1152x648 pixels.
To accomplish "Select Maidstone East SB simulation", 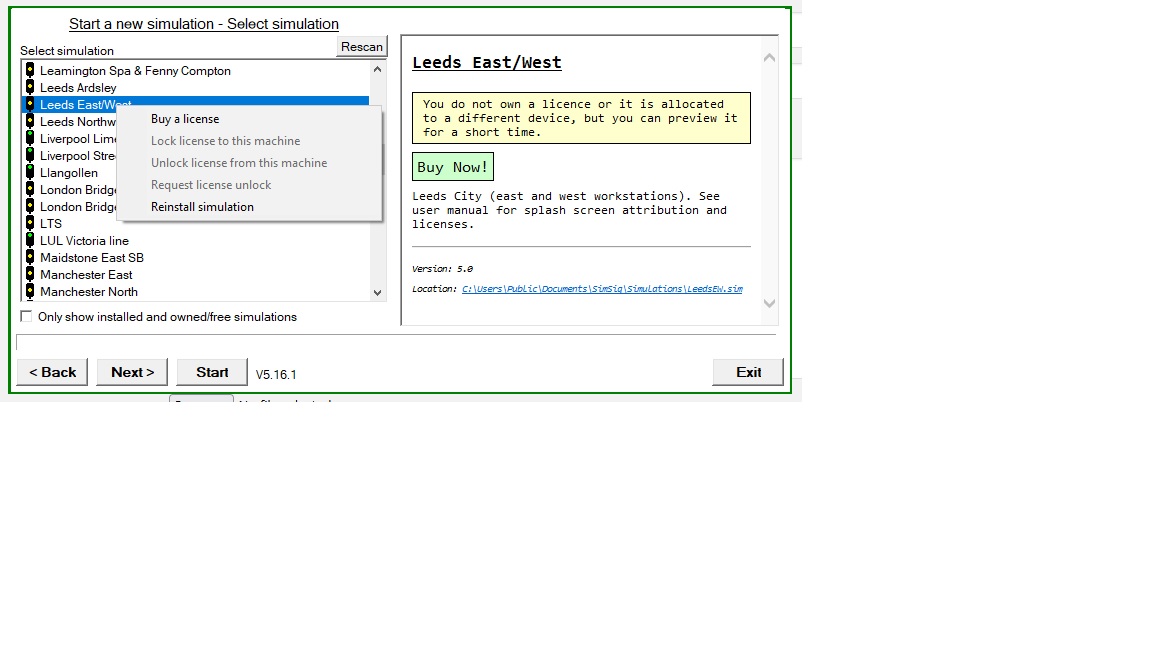I will [92, 257].
